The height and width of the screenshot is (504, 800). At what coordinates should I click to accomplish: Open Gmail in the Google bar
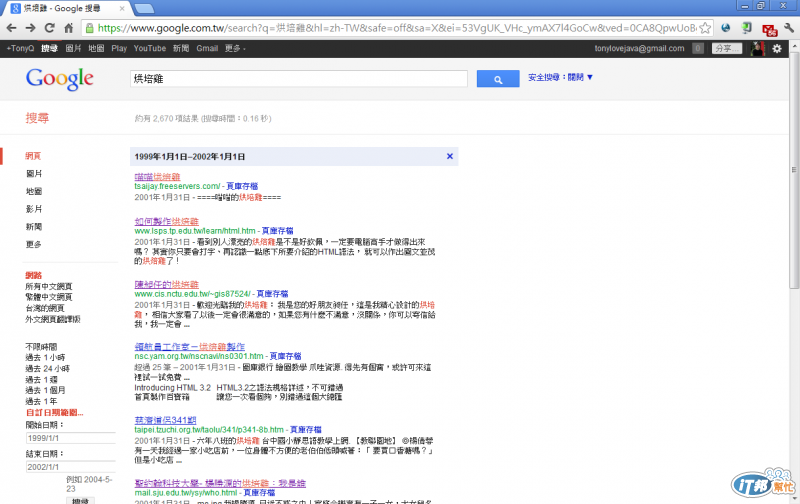click(207, 48)
